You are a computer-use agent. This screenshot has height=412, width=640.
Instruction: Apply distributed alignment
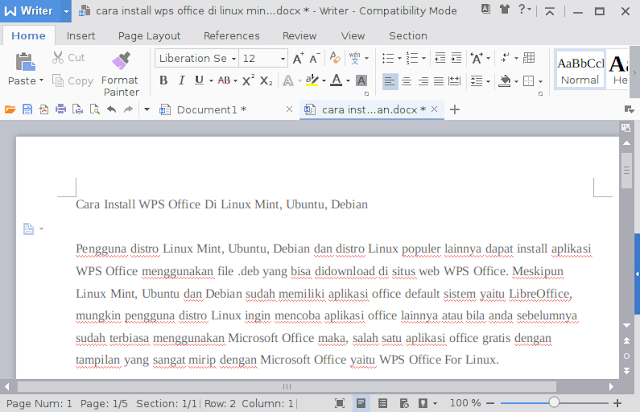[454, 81]
